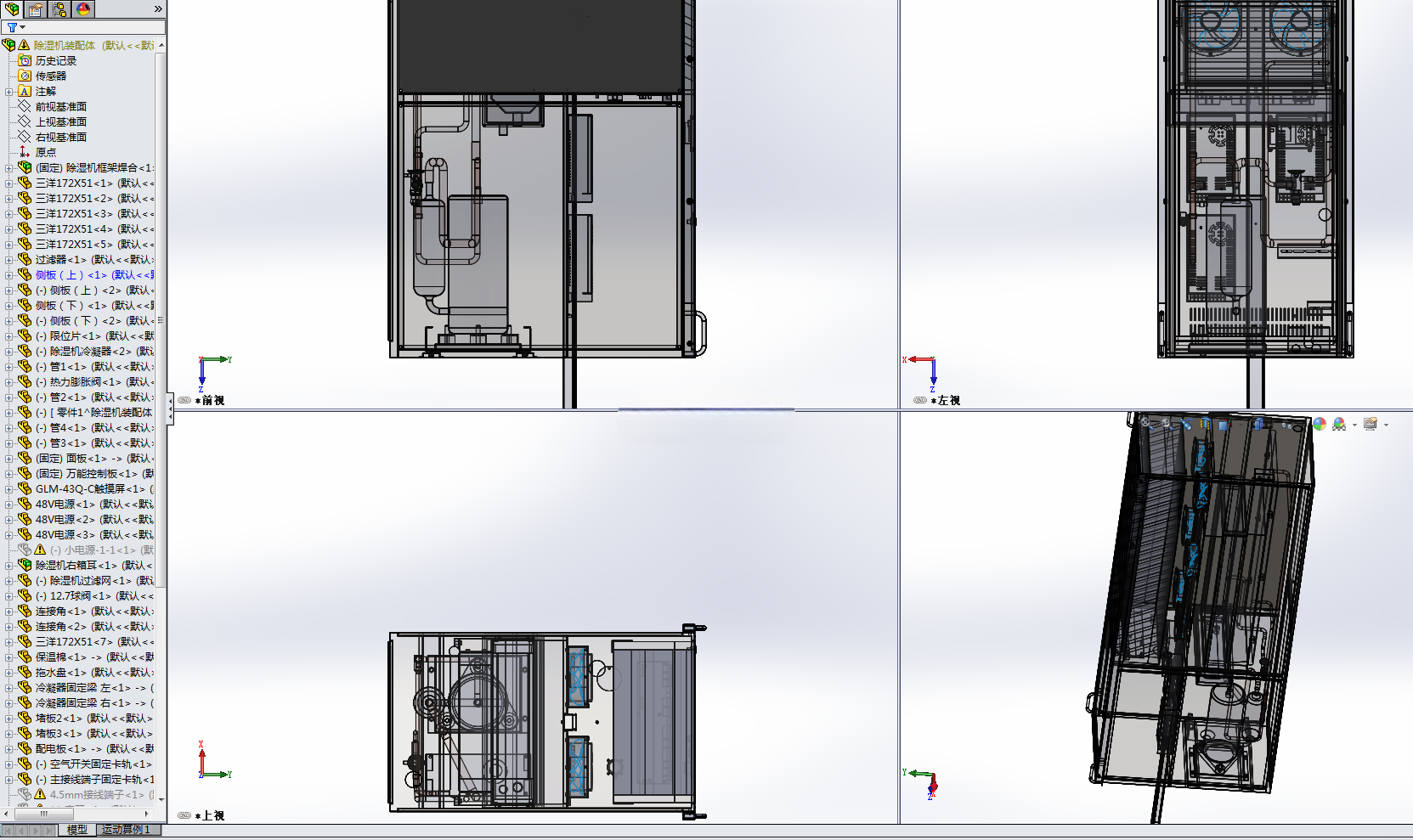1413x840 pixels.
Task: Expand the 拖水盘<1> component node
Action: click(x=8, y=673)
